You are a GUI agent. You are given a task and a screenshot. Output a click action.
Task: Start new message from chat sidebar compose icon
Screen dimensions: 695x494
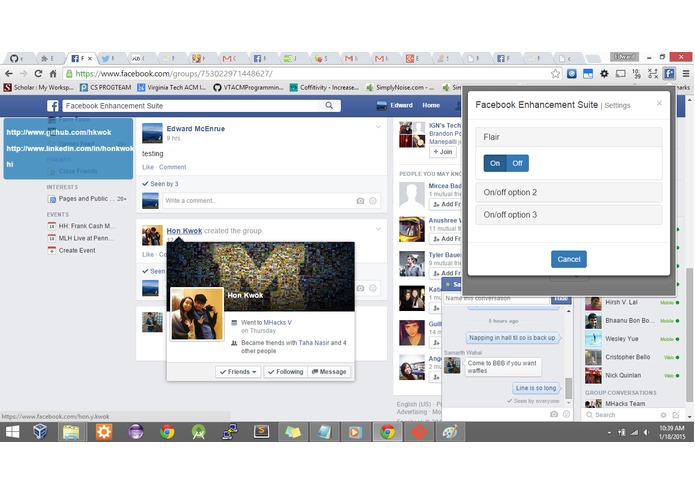pyautogui.click(x=675, y=415)
